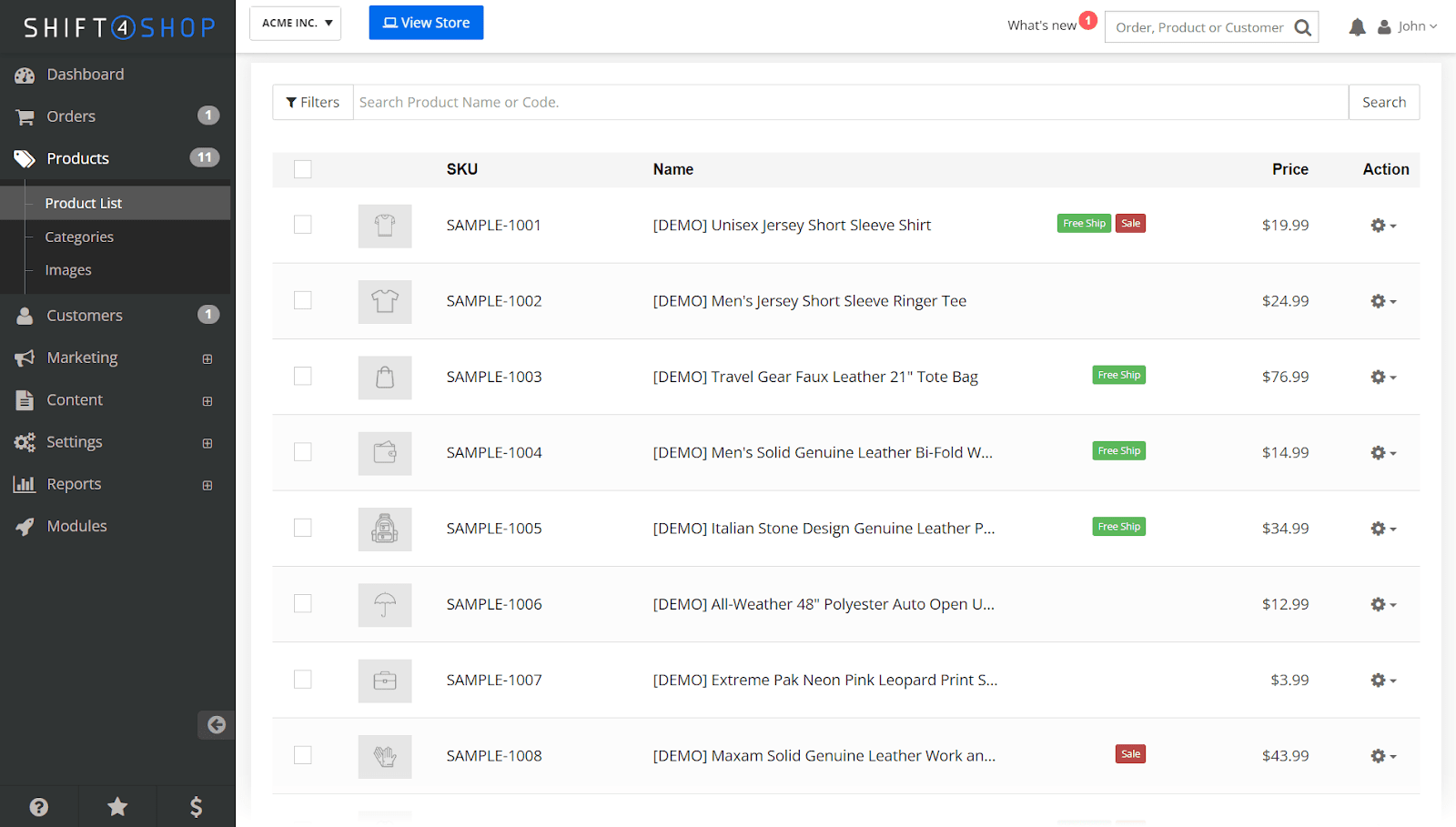The image size is (1456, 827).
Task: Select all products via header checkbox
Action: pos(302,169)
